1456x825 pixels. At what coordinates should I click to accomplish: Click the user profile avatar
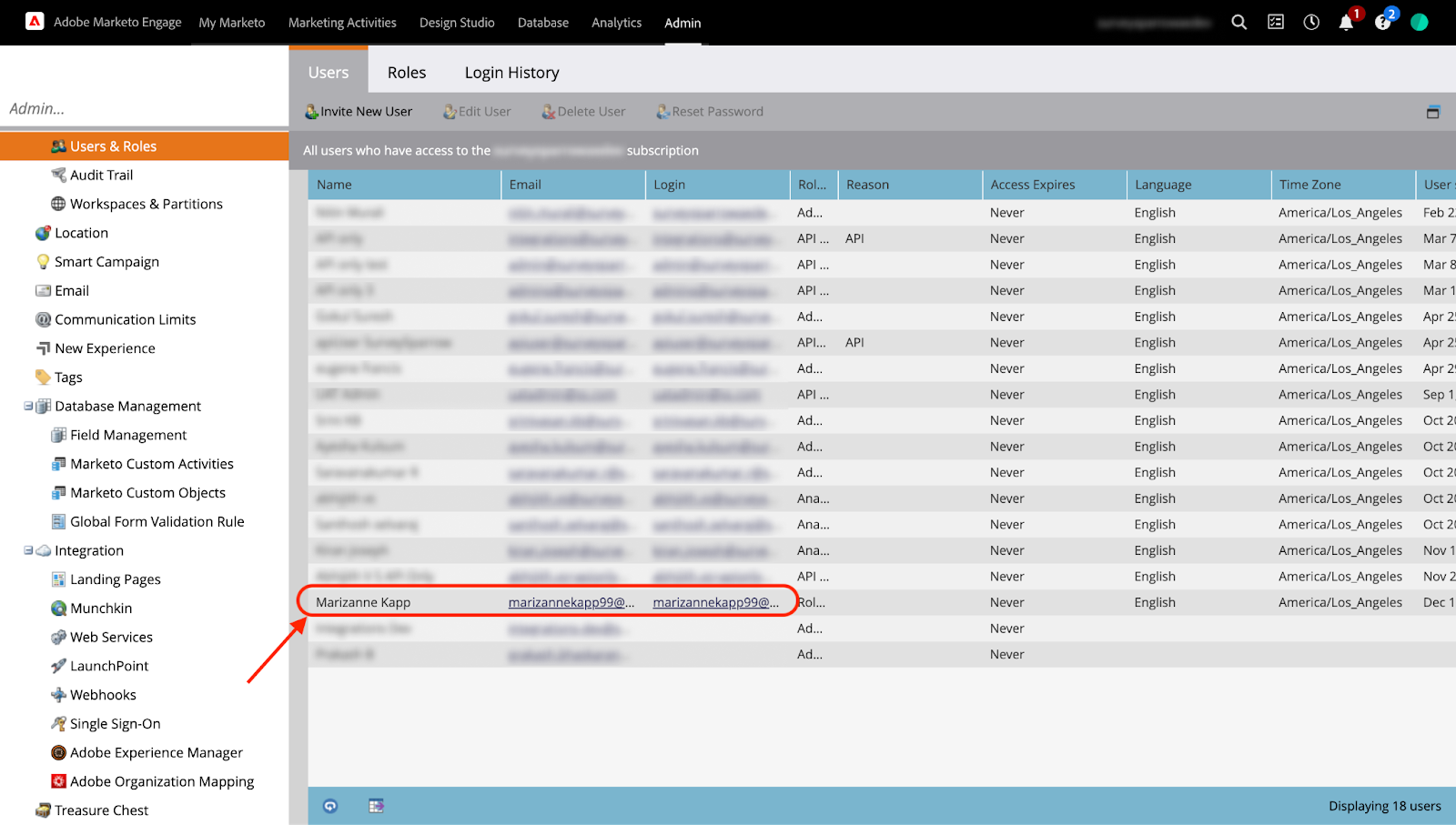tap(1419, 23)
